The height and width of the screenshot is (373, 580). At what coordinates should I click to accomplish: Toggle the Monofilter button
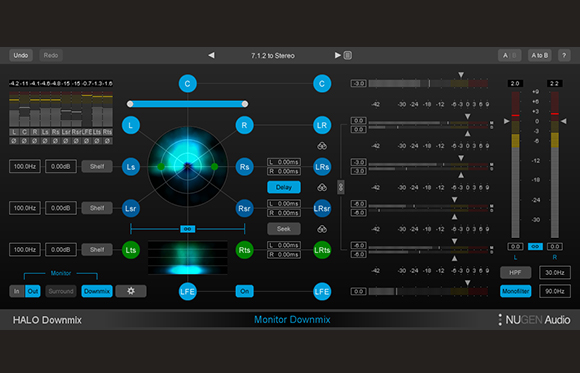(x=516, y=291)
